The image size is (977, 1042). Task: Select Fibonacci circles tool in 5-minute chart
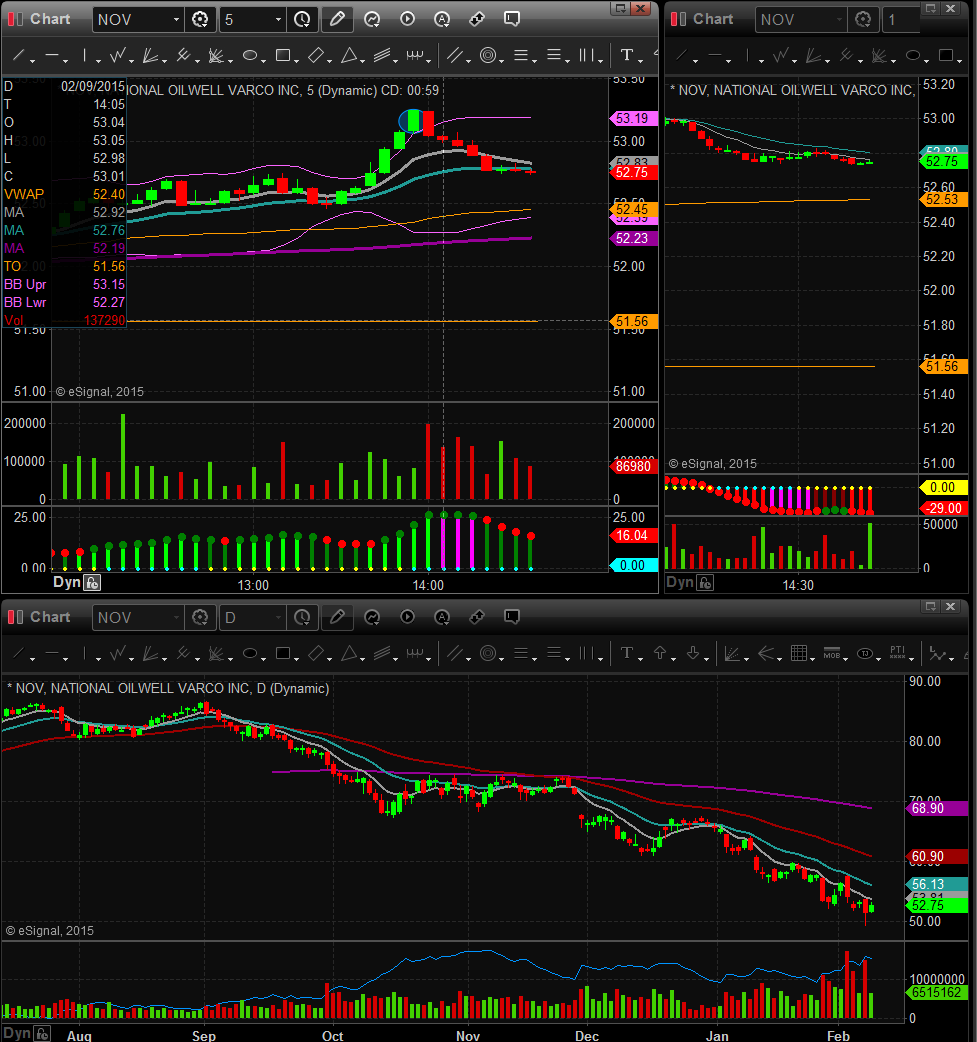point(488,56)
